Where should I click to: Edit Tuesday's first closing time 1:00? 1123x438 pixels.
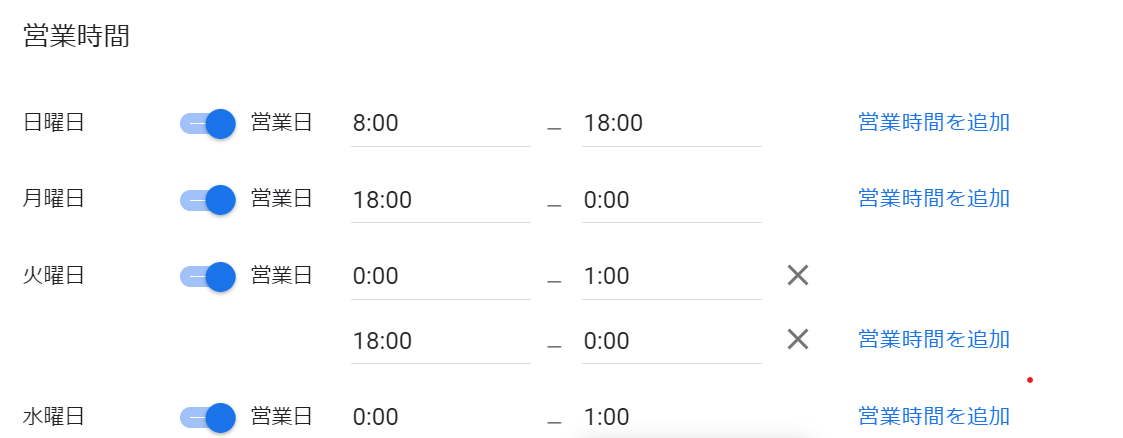pos(671,277)
